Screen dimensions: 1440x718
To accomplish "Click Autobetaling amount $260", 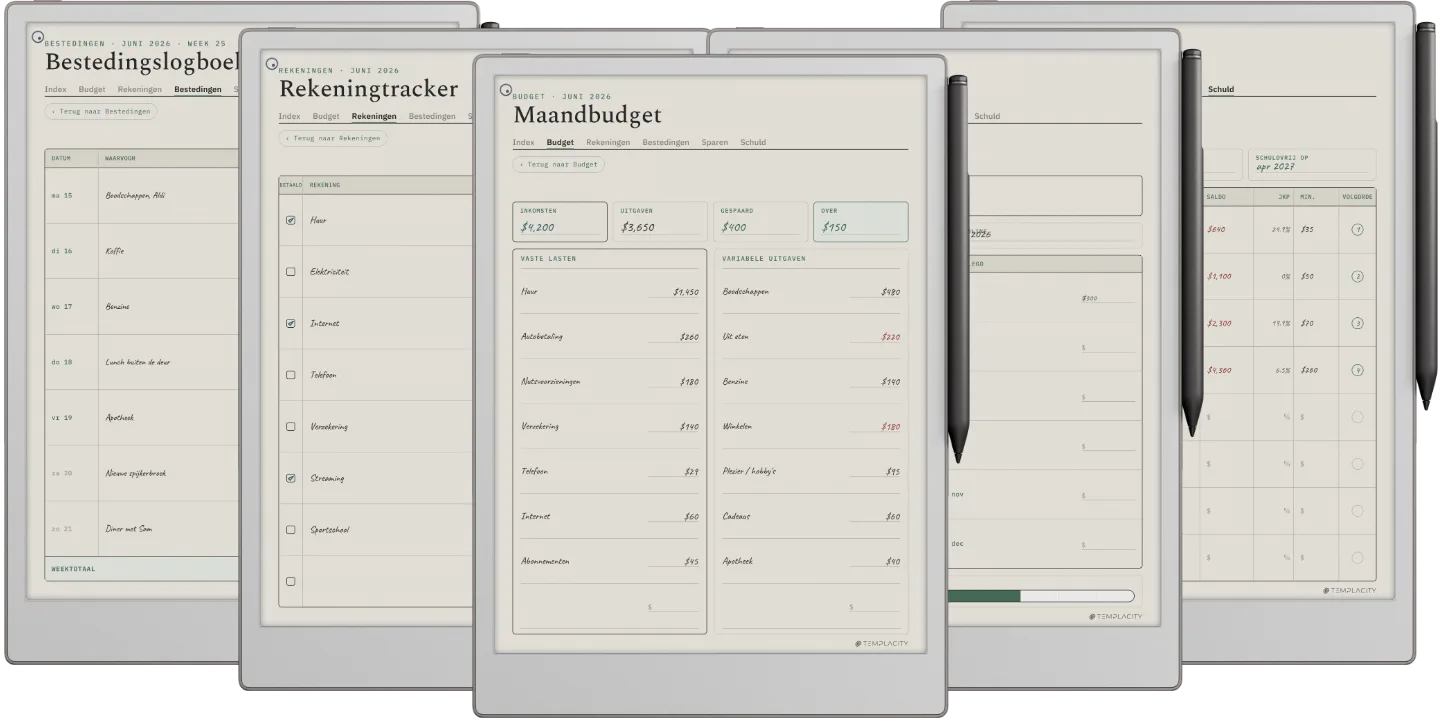I will 689,337.
